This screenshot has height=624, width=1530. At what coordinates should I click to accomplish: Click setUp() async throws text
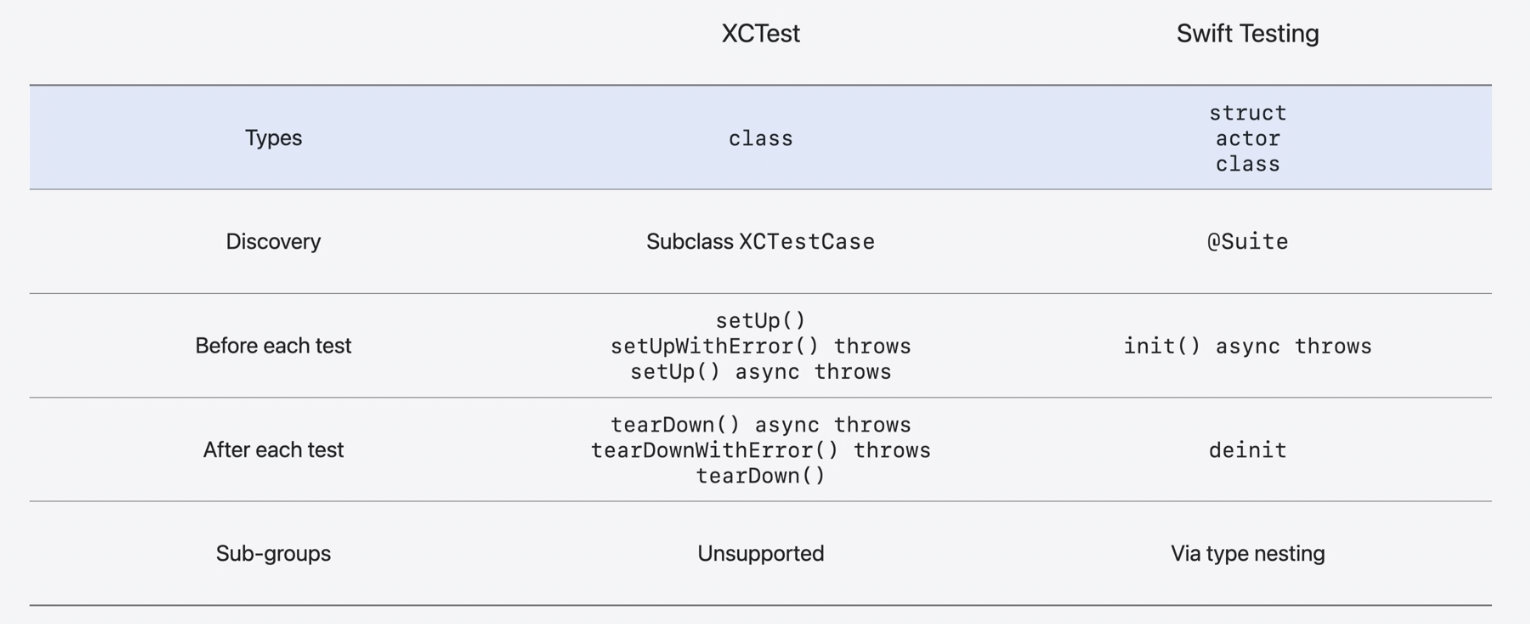761,372
